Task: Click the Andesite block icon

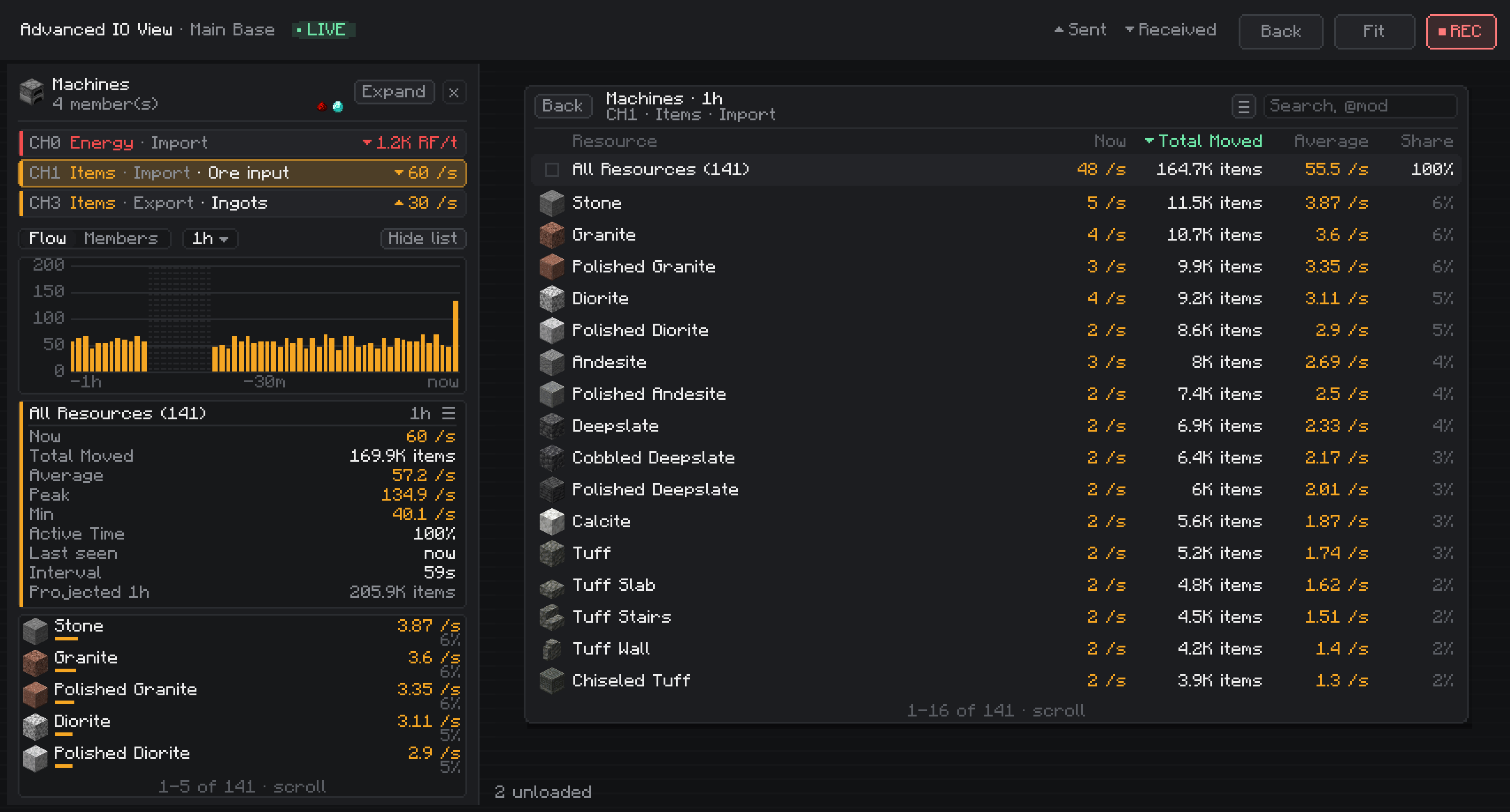Action: [x=552, y=362]
